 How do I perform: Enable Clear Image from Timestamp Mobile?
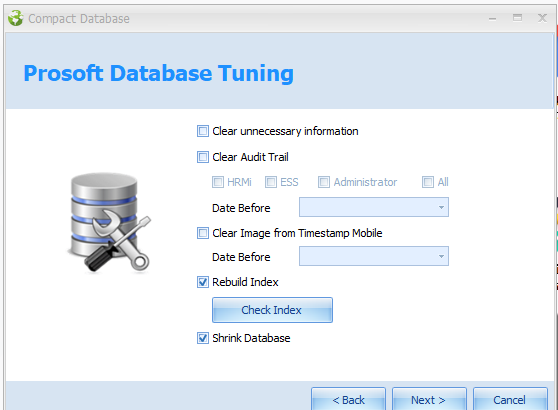tap(203, 233)
